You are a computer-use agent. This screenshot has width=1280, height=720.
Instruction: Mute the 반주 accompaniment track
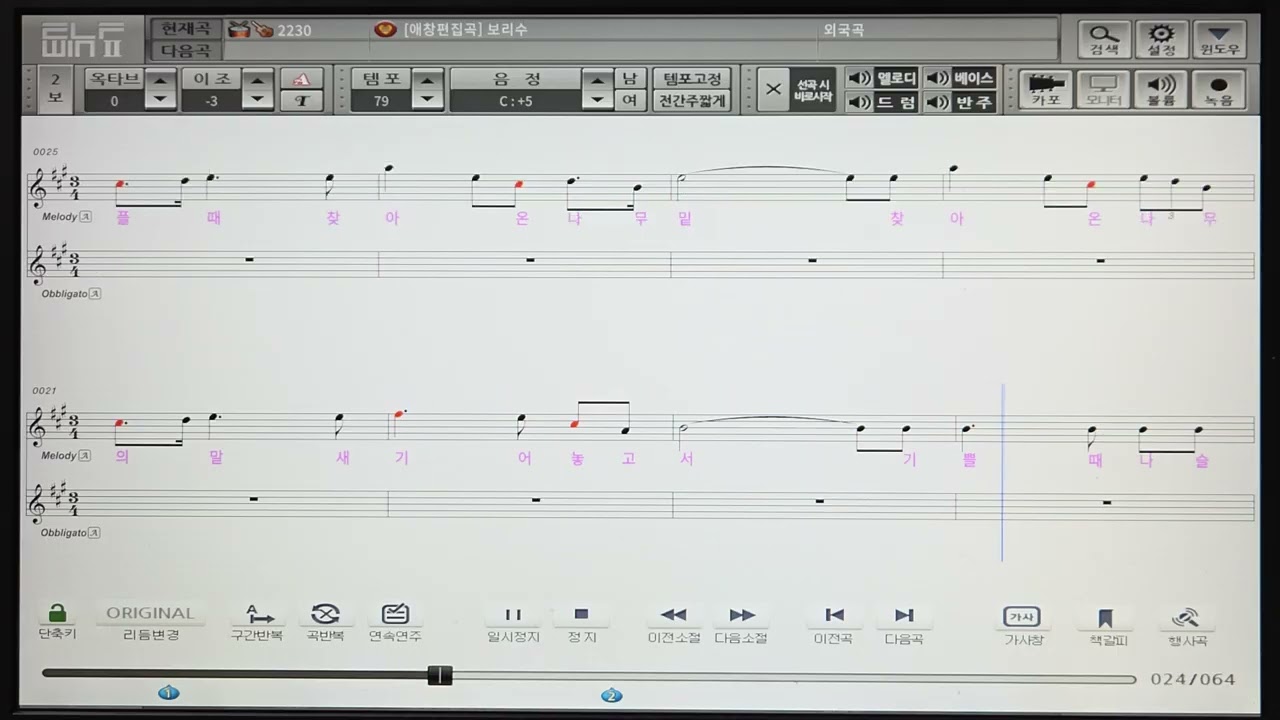(x=960, y=102)
